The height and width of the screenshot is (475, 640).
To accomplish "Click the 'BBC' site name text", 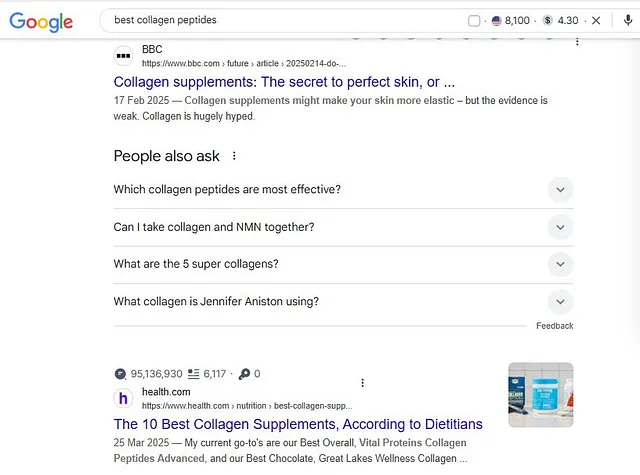I will coord(152,49).
